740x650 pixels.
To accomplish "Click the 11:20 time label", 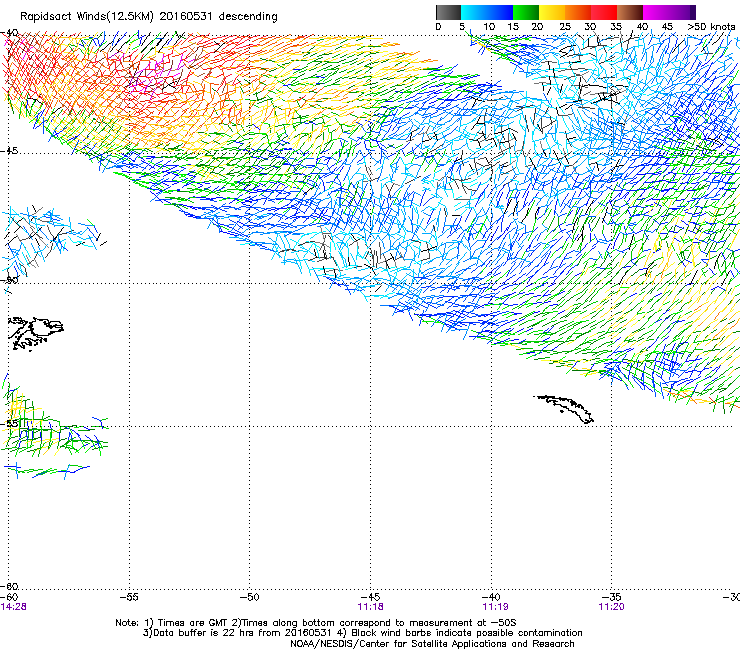I will pyautogui.click(x=611, y=607).
